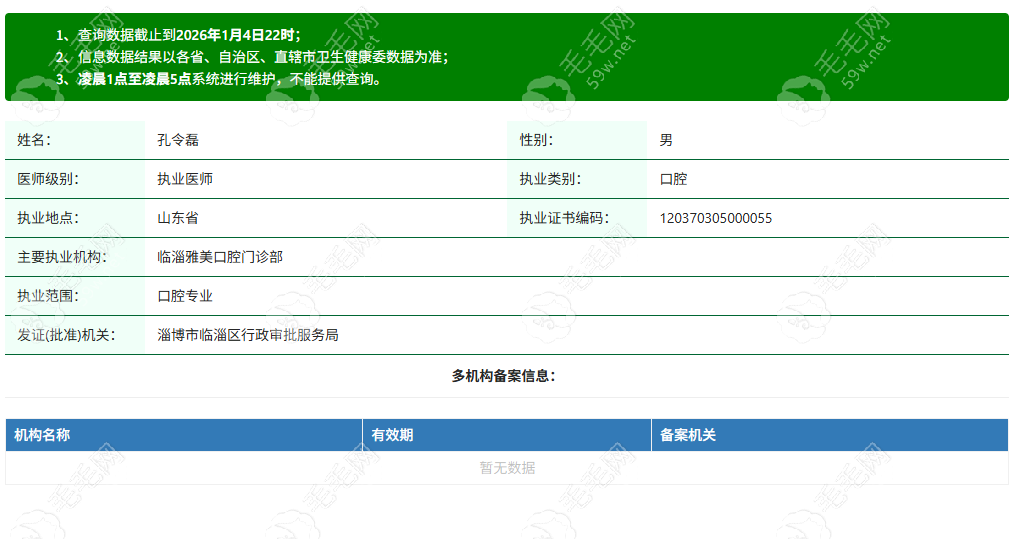The image size is (1021, 539).
Task: Select the location value 山东省
Action: tap(178, 218)
